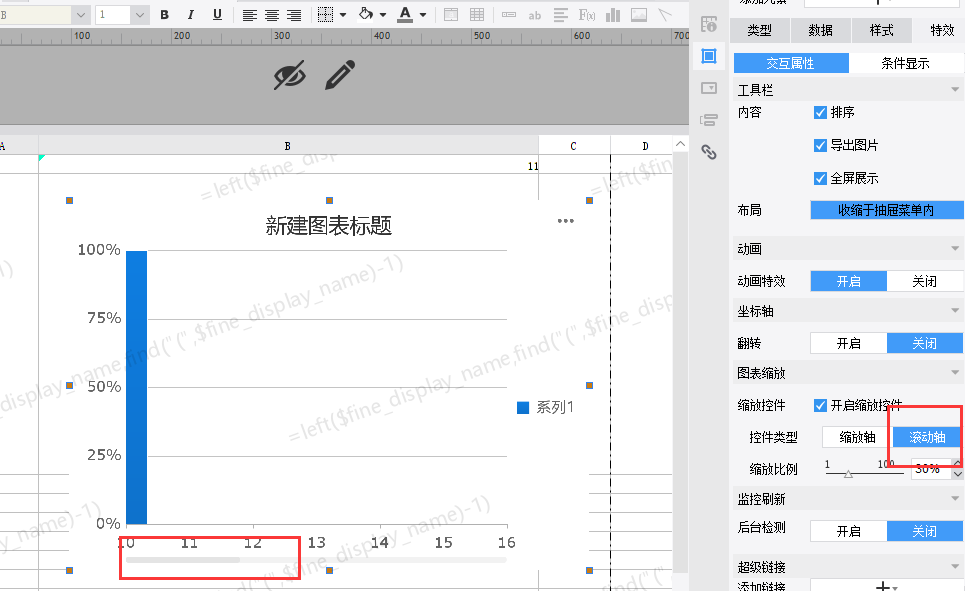This screenshot has height=591, width=965.
Task: Toggle bold formatting in the toolbar
Action: pos(164,15)
